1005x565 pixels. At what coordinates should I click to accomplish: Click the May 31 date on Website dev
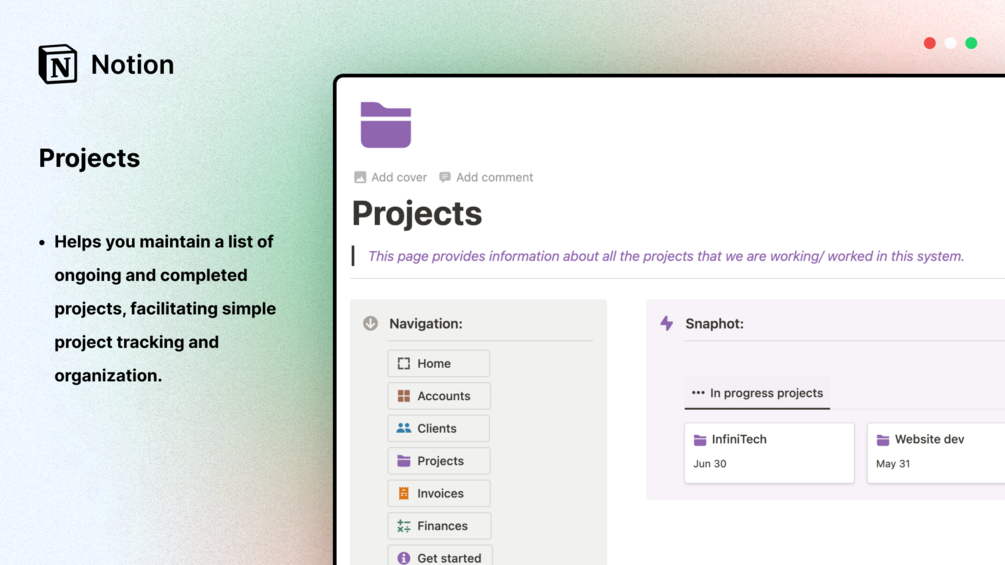pos(893,464)
